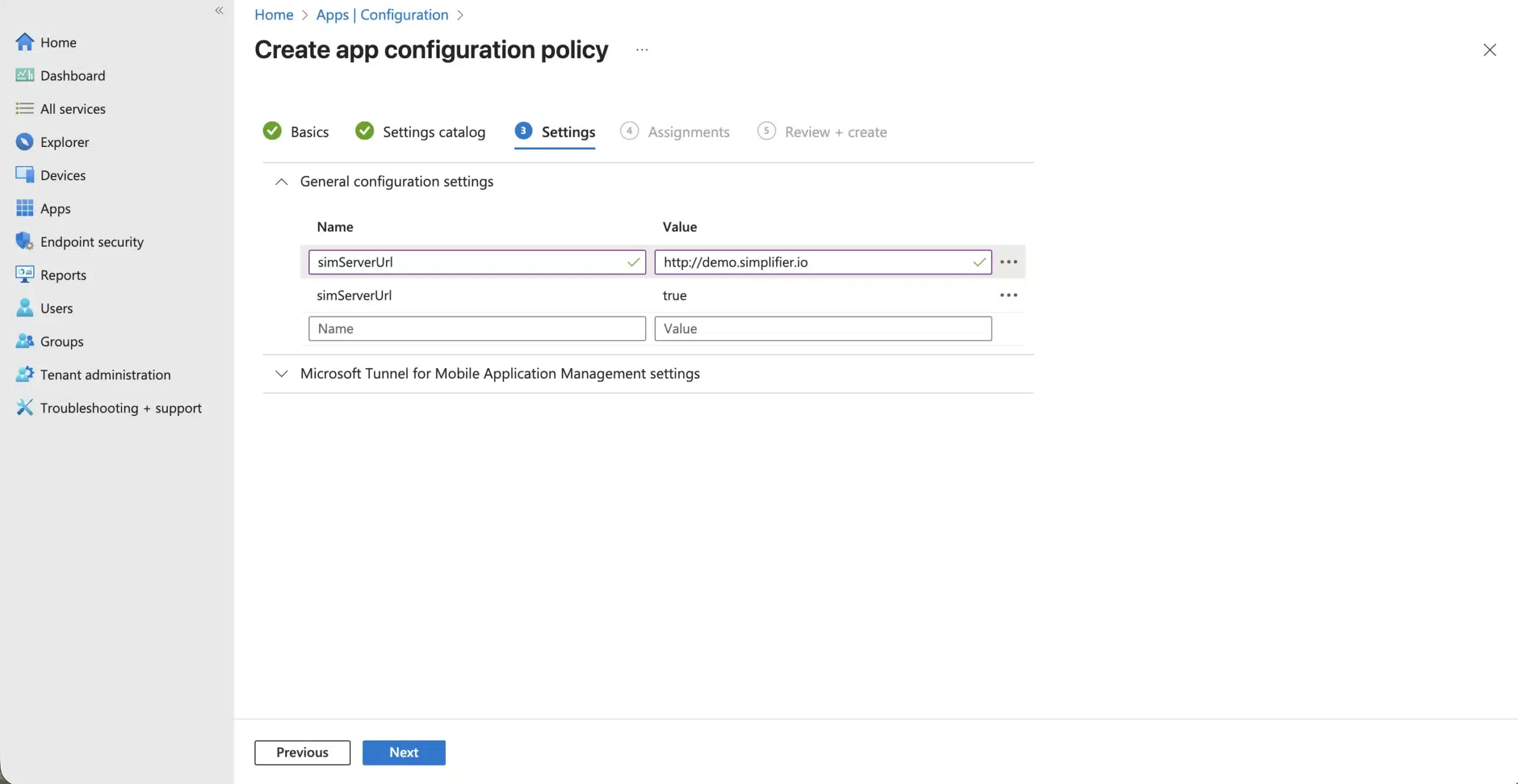Click the Reports icon in sidebar
The image size is (1518, 784).
(x=24, y=274)
